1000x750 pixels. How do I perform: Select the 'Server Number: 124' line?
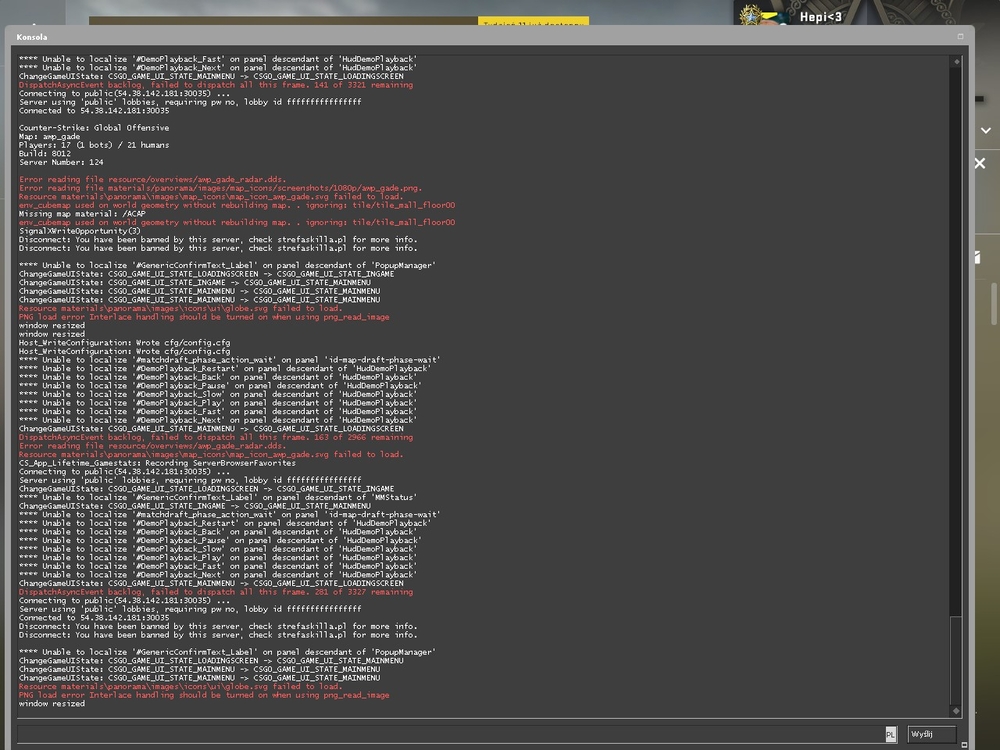coord(61,162)
